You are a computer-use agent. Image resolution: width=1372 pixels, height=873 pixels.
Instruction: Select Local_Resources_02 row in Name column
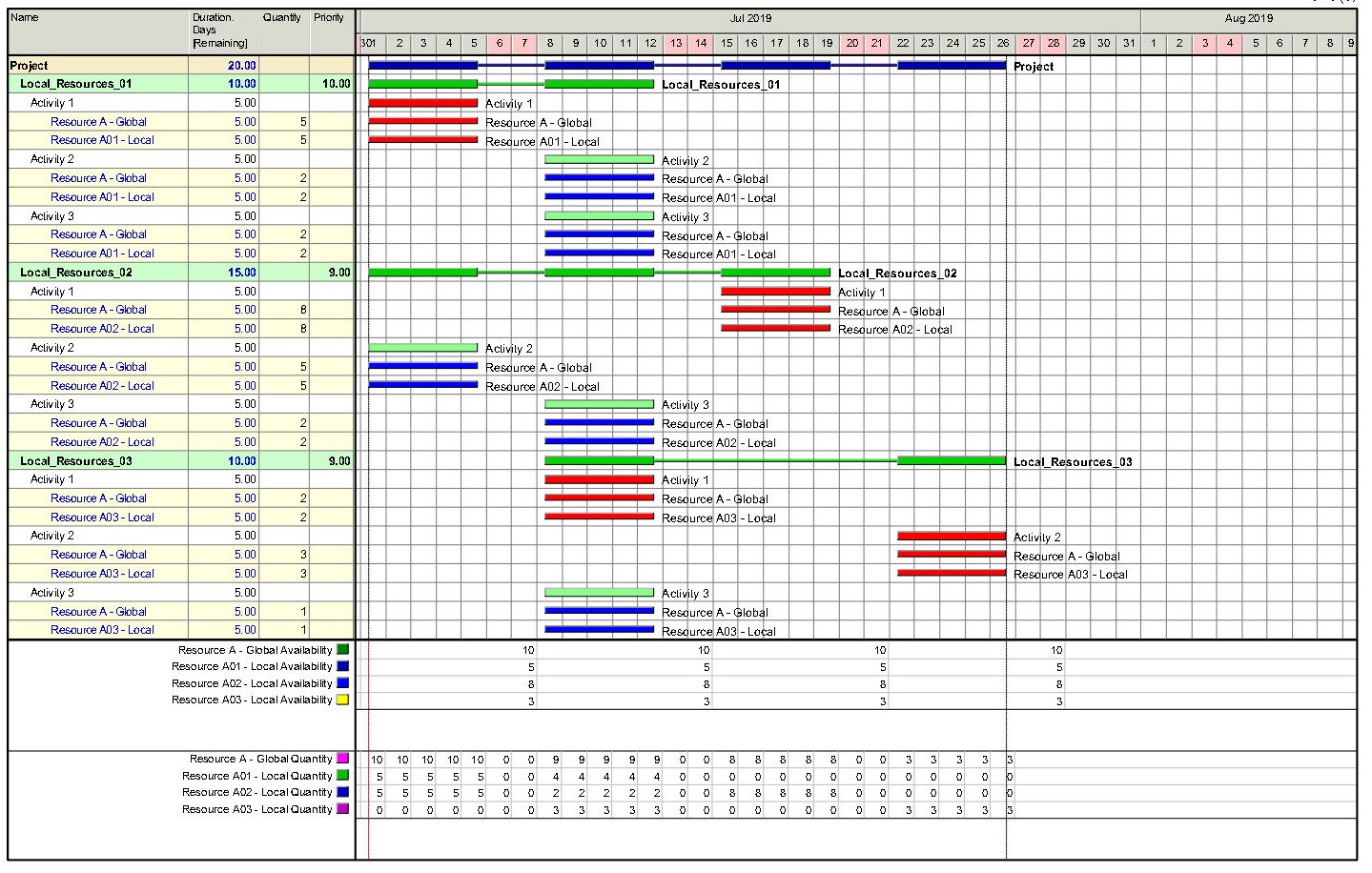pos(99,273)
